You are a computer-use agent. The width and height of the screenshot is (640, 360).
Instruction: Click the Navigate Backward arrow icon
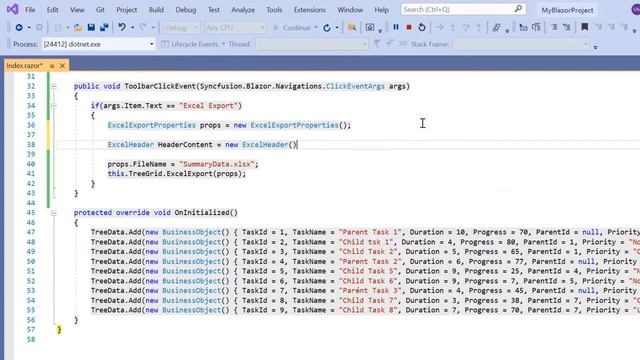coord(19,27)
